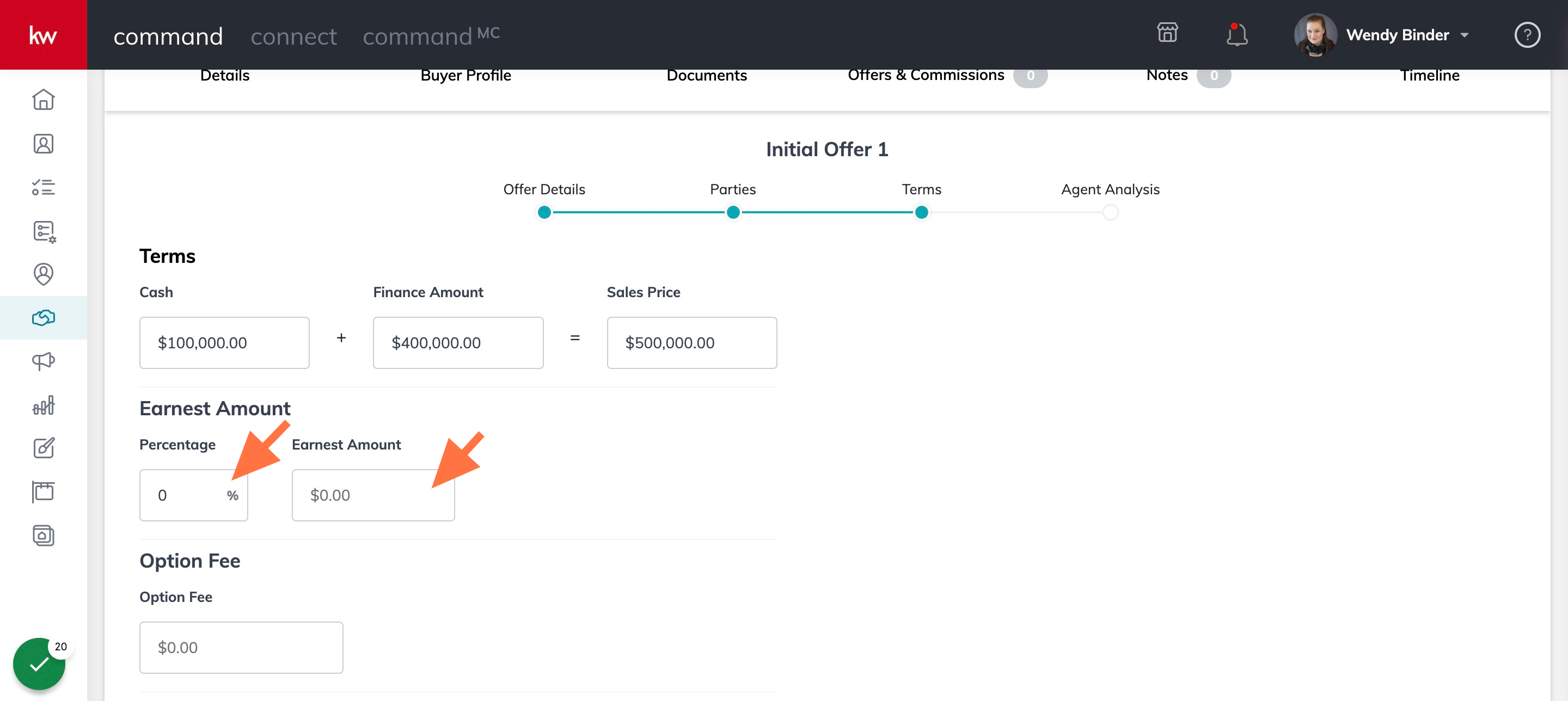Open the Reports chart sidebar icon
The height and width of the screenshot is (701, 1568).
pyautogui.click(x=43, y=405)
